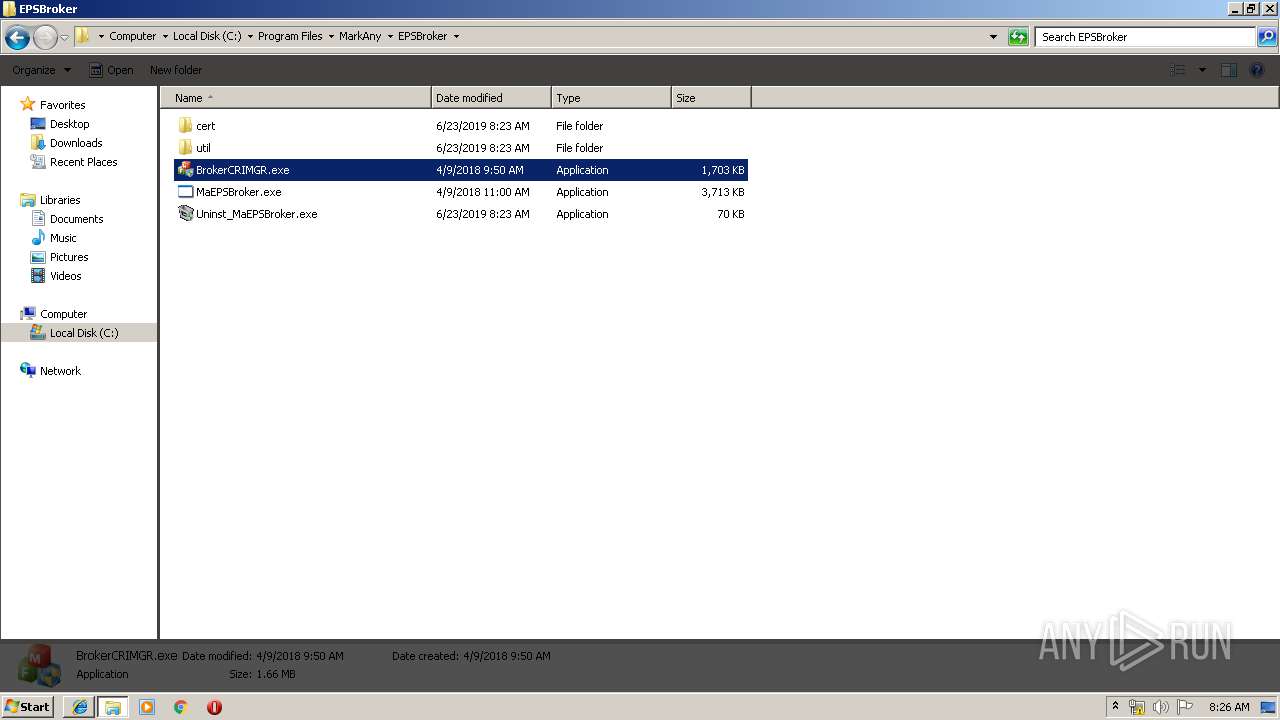Screen dimensions: 1280x720
Task: Click the search magnifier icon
Action: [1267, 37]
